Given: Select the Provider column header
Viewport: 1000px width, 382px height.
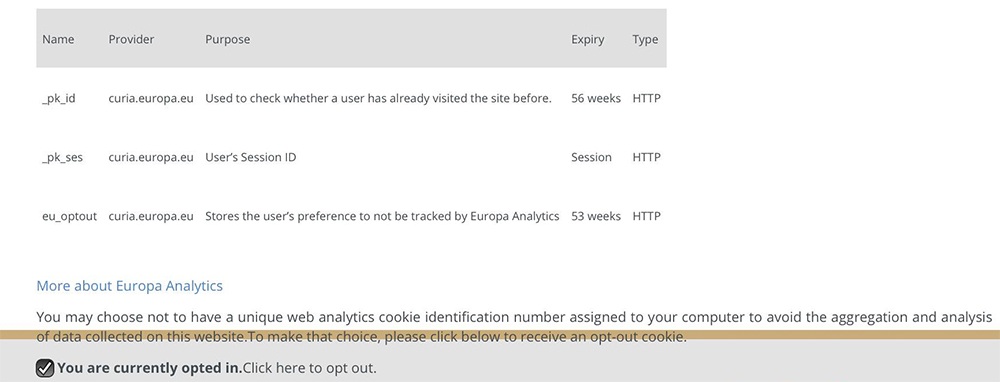Looking at the screenshot, I should (131, 40).
